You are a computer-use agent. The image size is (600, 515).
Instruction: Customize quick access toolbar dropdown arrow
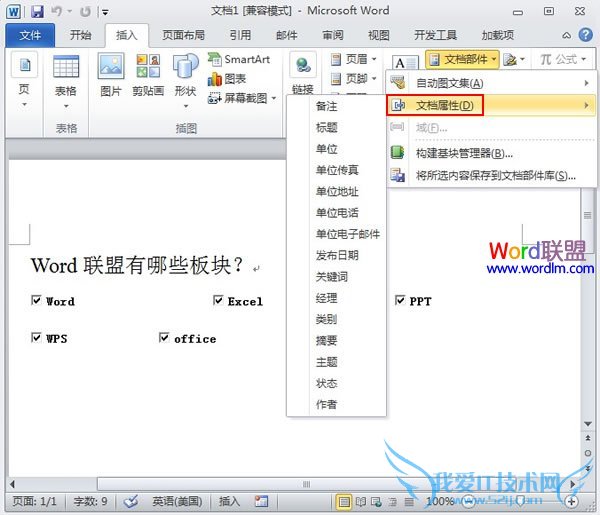(x=105, y=12)
